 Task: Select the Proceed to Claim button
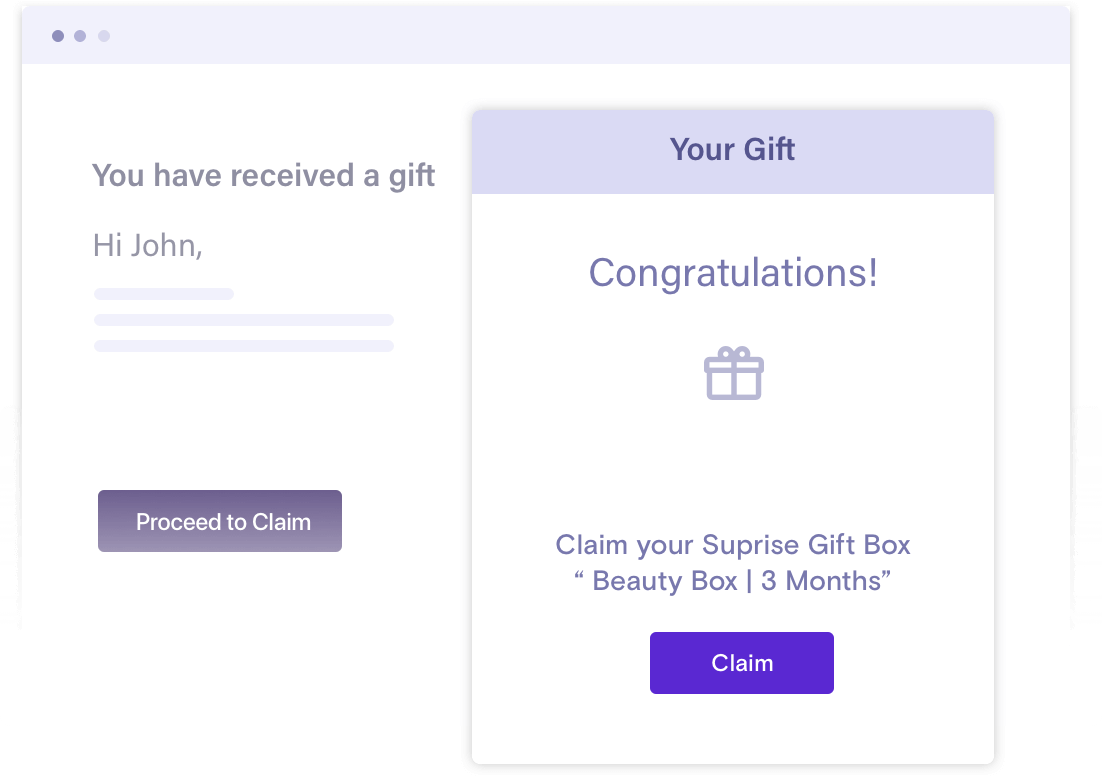coord(220,521)
